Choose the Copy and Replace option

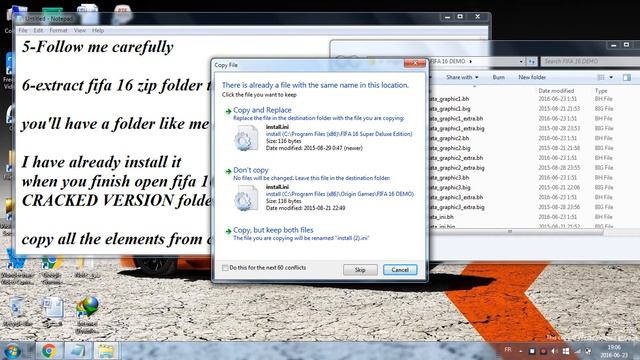(262, 110)
